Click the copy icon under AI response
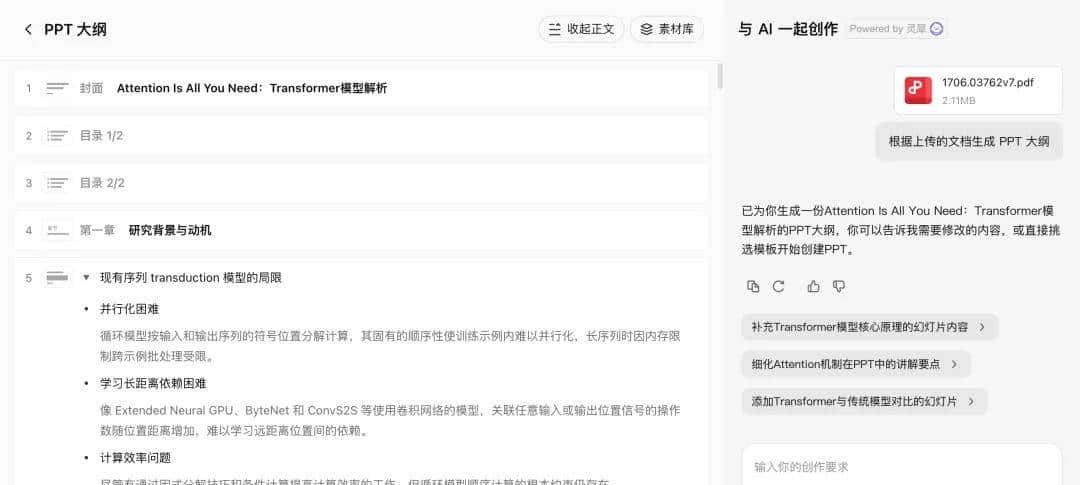This screenshot has width=1080, height=485. 753,287
